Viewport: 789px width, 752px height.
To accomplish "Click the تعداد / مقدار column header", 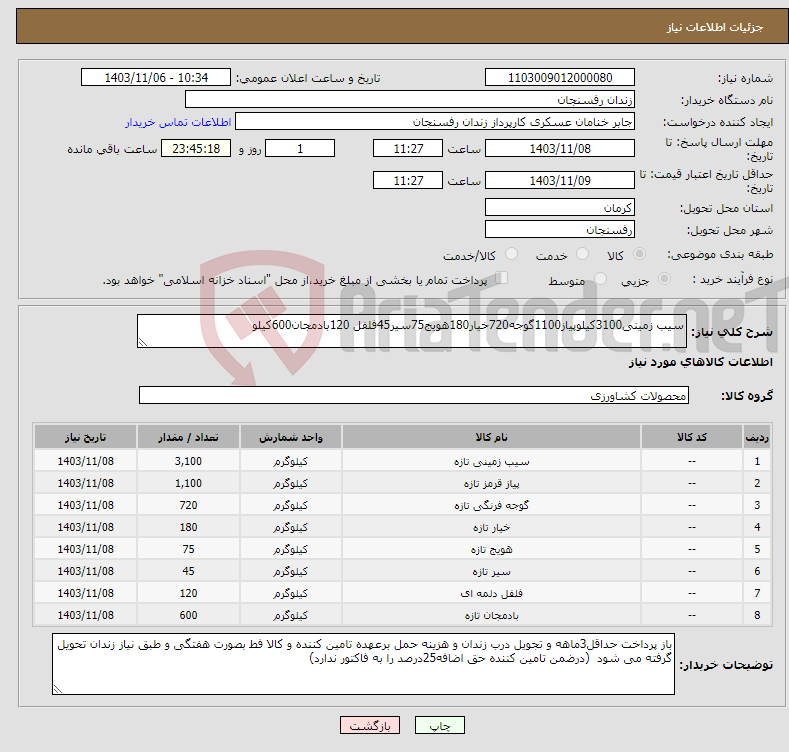I will click(x=188, y=437).
